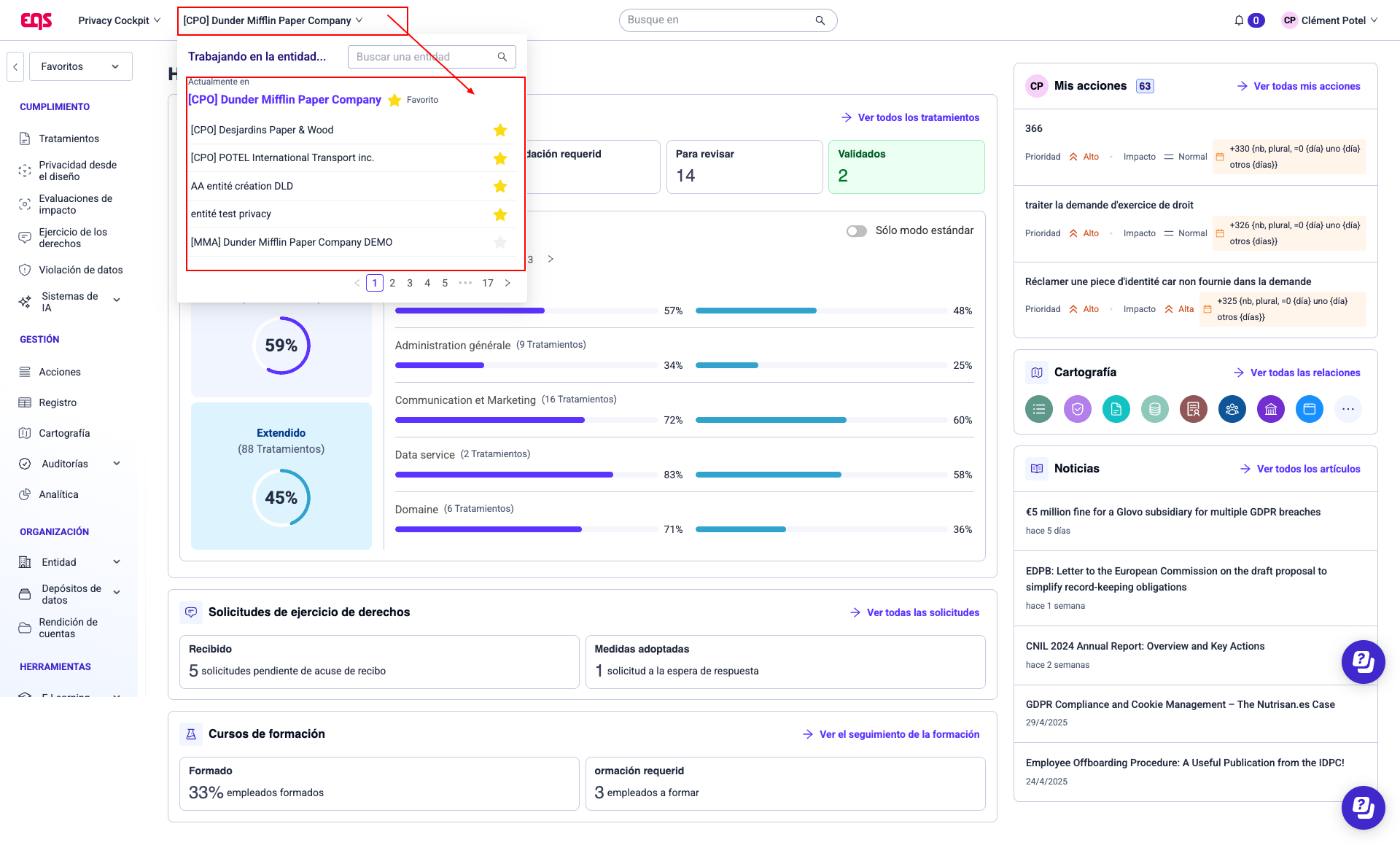Image resolution: width=1400 pixels, height=845 pixels.
Task: Open Privacidad desde el diseño
Action: pos(77,171)
